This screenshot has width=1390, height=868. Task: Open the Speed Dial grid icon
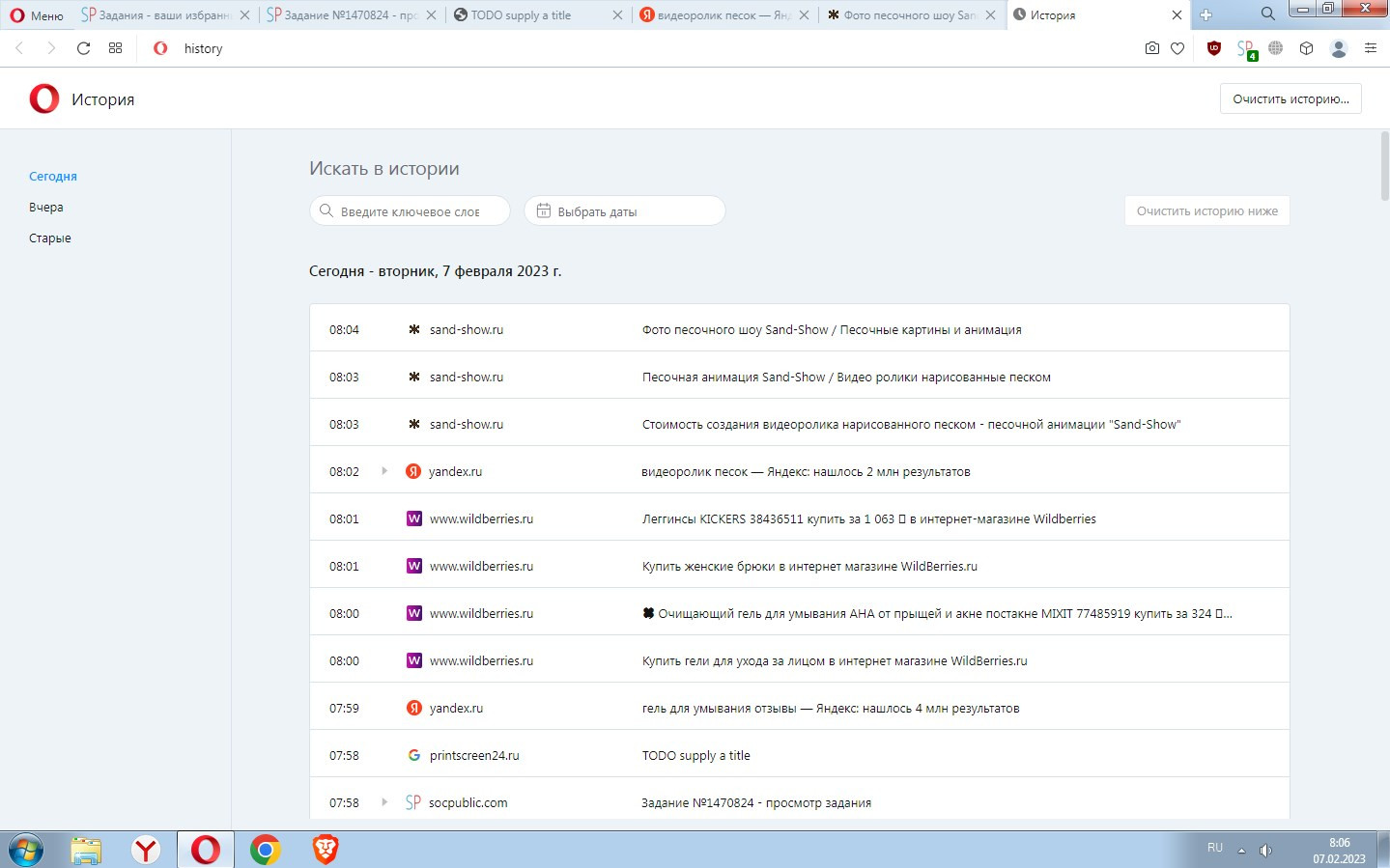(x=116, y=48)
